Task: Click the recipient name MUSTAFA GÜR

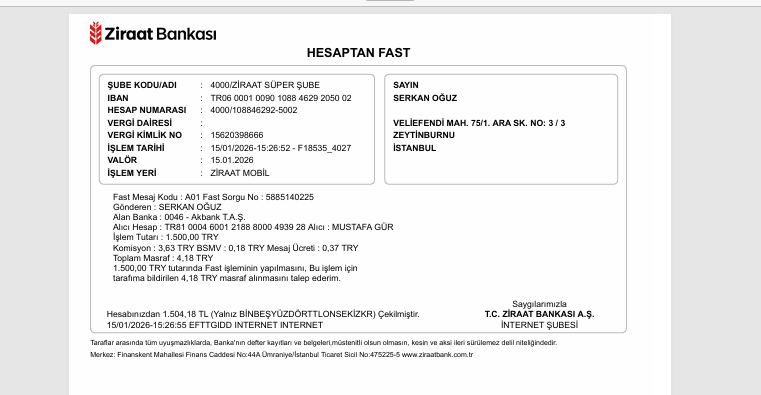Action: pyautogui.click(x=363, y=227)
